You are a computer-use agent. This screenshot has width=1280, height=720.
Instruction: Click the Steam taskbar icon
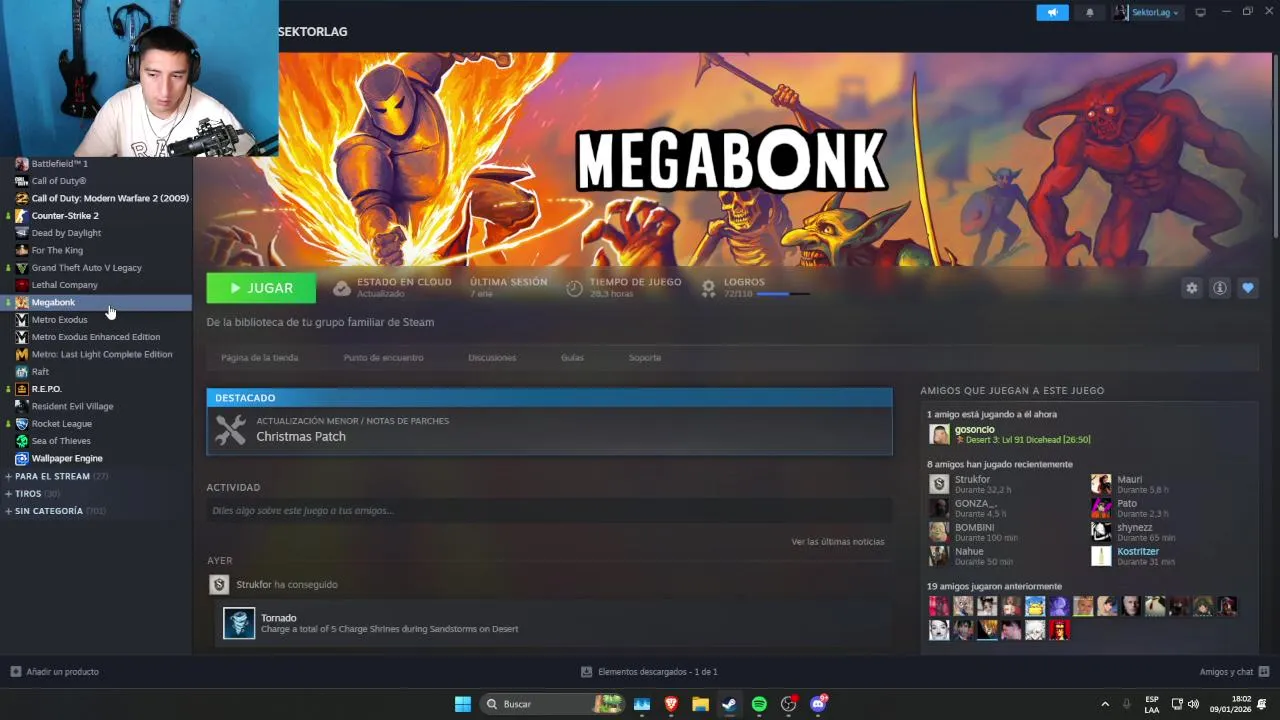[x=730, y=704]
